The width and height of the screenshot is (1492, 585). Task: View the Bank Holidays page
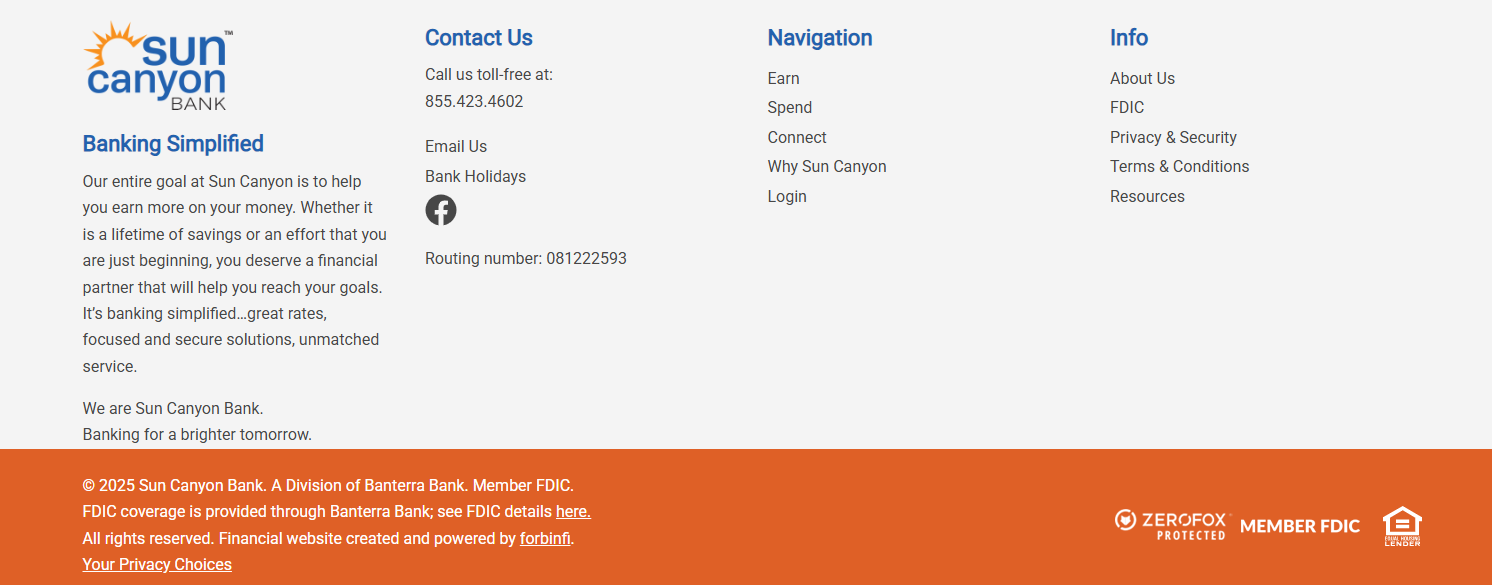tap(475, 177)
